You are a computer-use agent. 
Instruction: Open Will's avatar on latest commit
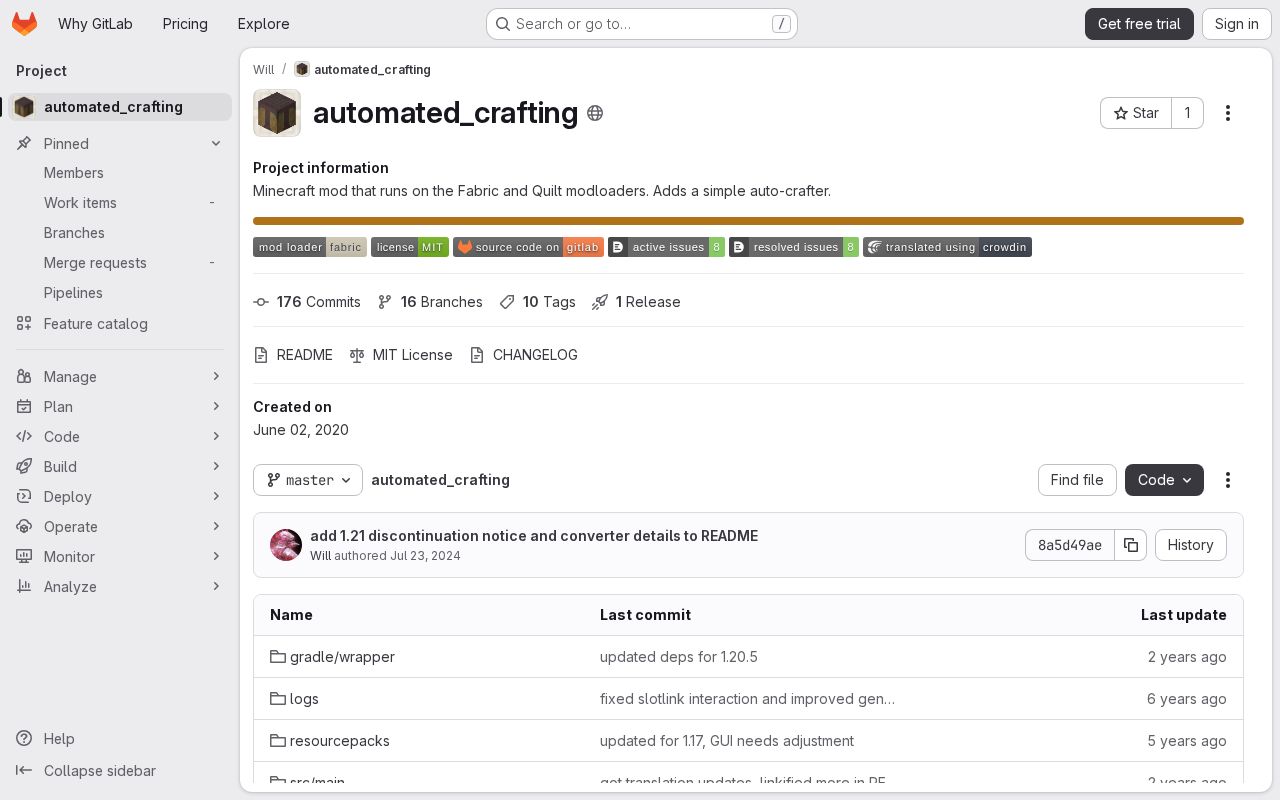(286, 545)
